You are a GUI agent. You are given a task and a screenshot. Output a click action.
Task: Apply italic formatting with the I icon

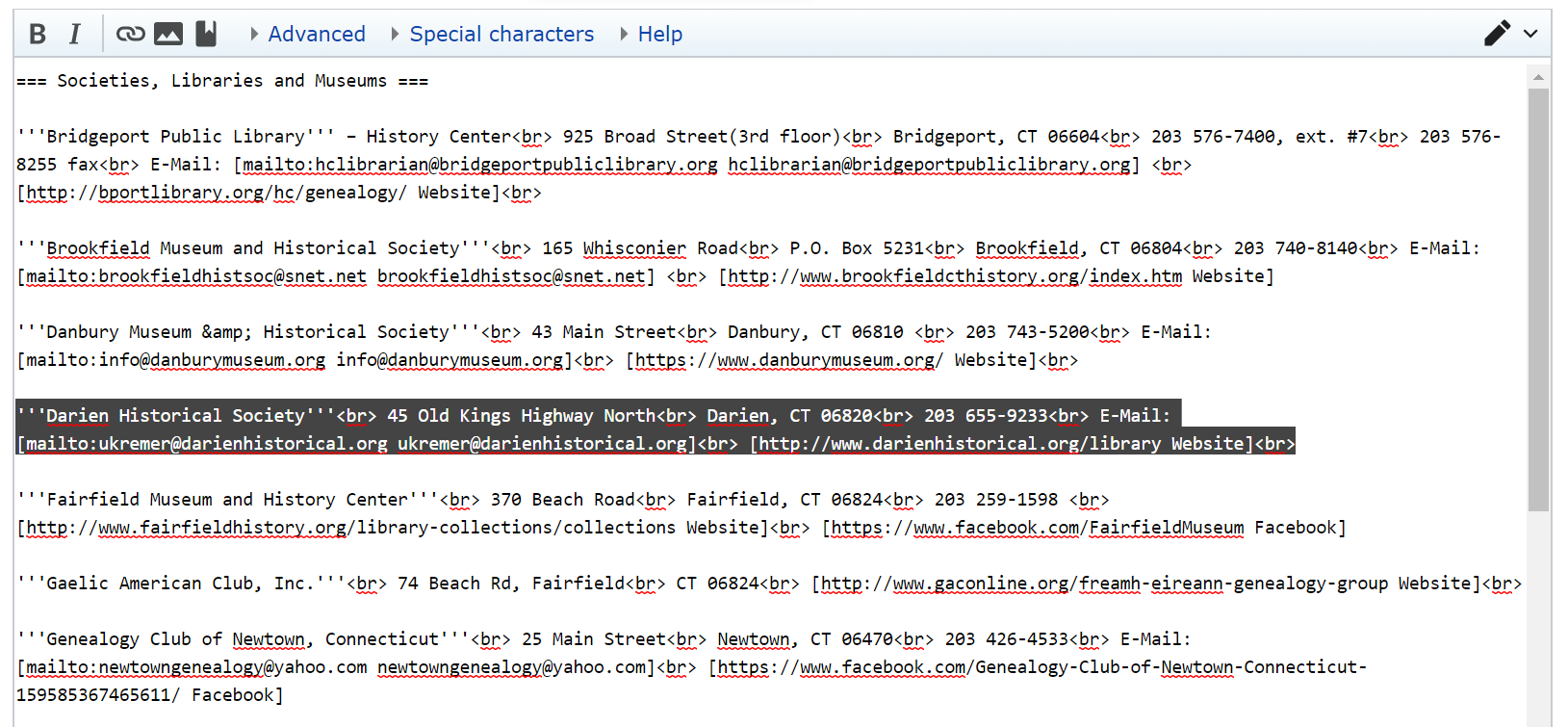coord(75,34)
